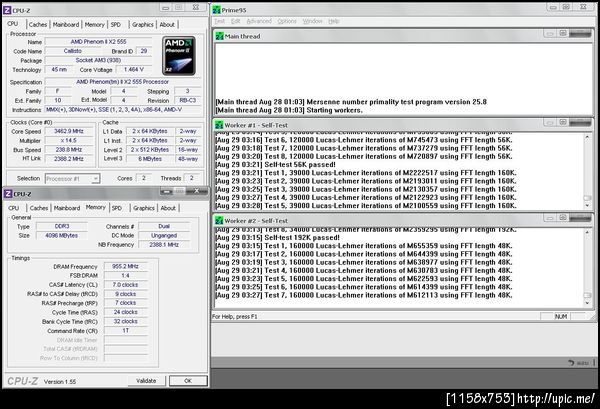This screenshot has width=600, height=409.
Task: Click the DRAM Frequency value 955.2 MHz
Action: pyautogui.click(x=126, y=266)
